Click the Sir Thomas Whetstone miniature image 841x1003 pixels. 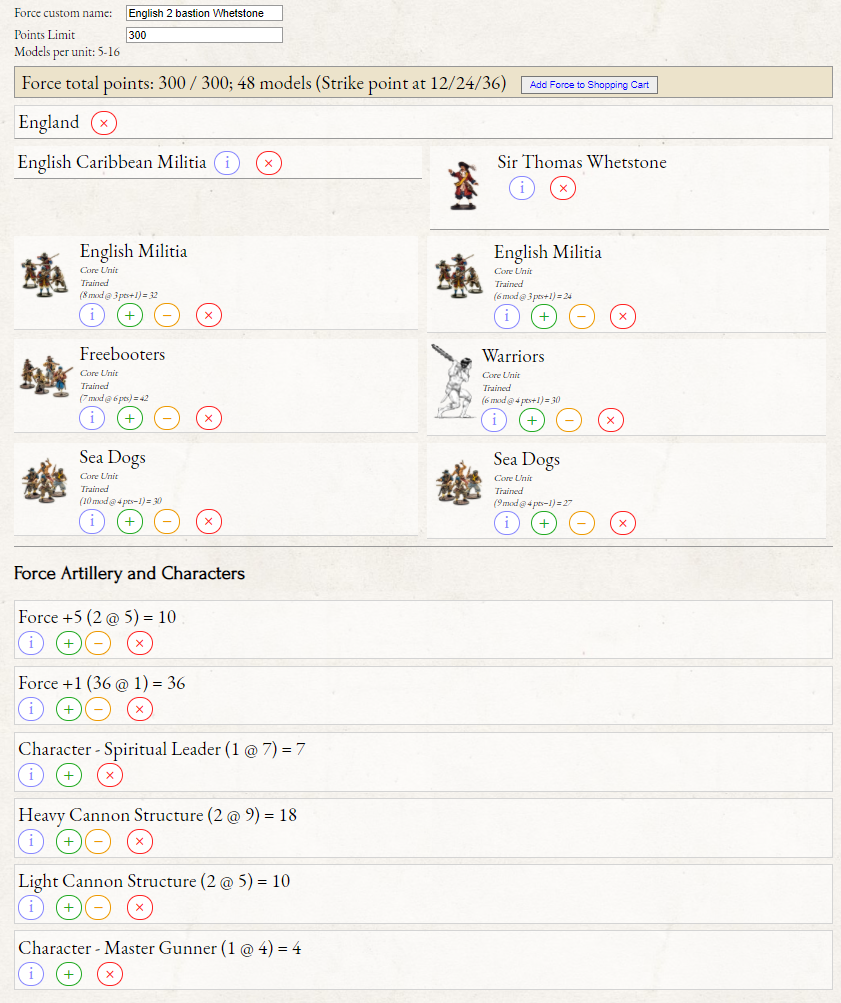click(x=463, y=185)
